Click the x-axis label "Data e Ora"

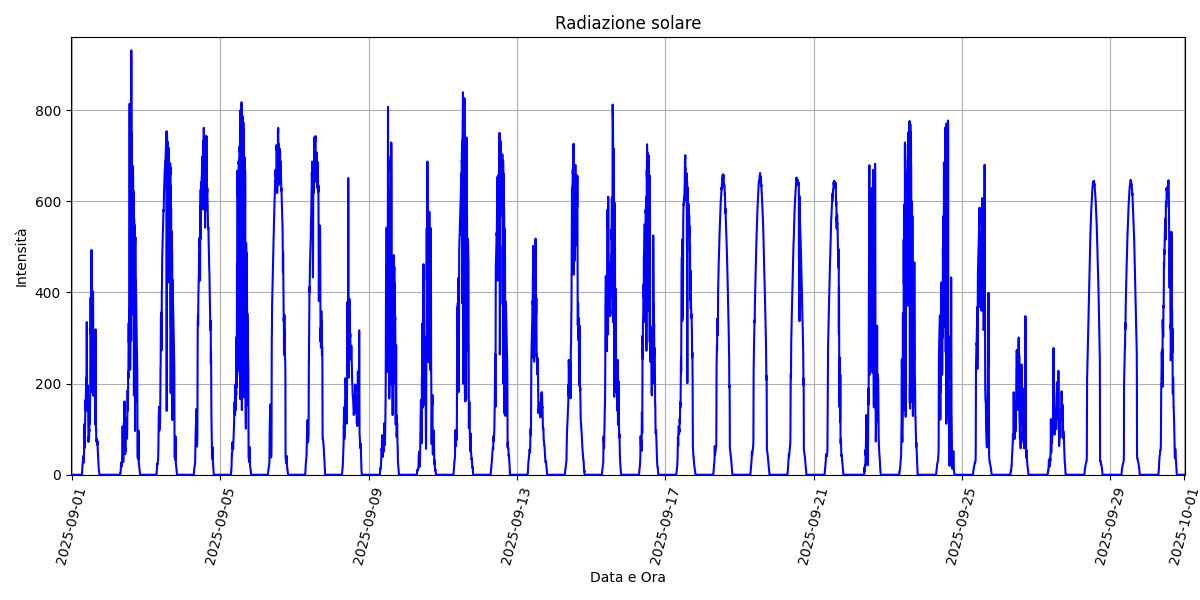pyautogui.click(x=627, y=577)
